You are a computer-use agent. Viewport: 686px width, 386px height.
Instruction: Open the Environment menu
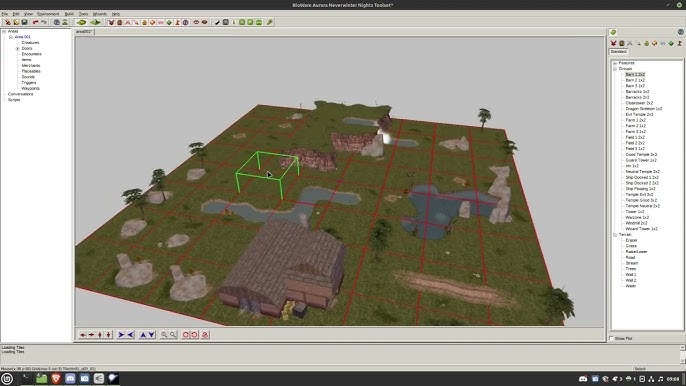[48, 14]
